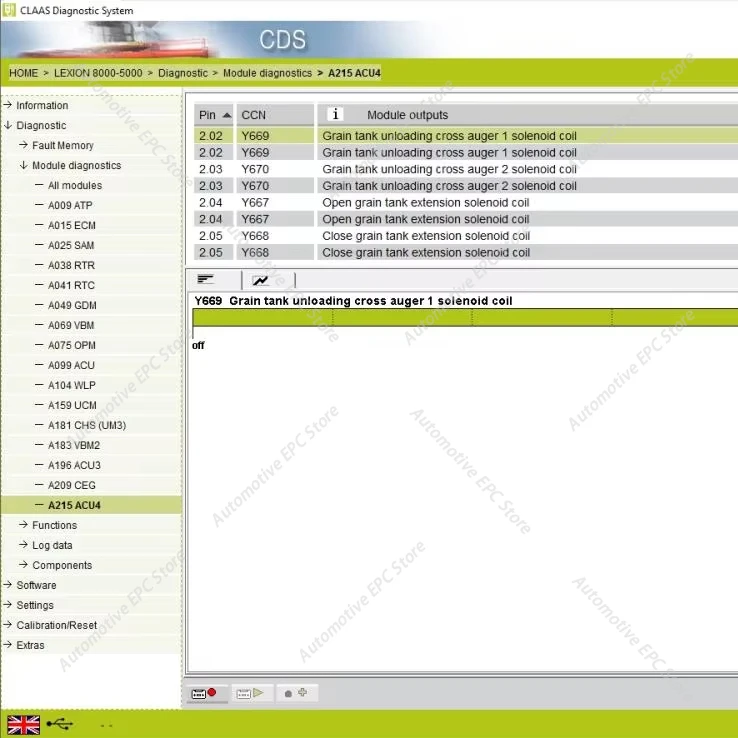Screen dimensions: 738x738
Task: Sort by the Pin column sort arrow
Action: (227, 115)
